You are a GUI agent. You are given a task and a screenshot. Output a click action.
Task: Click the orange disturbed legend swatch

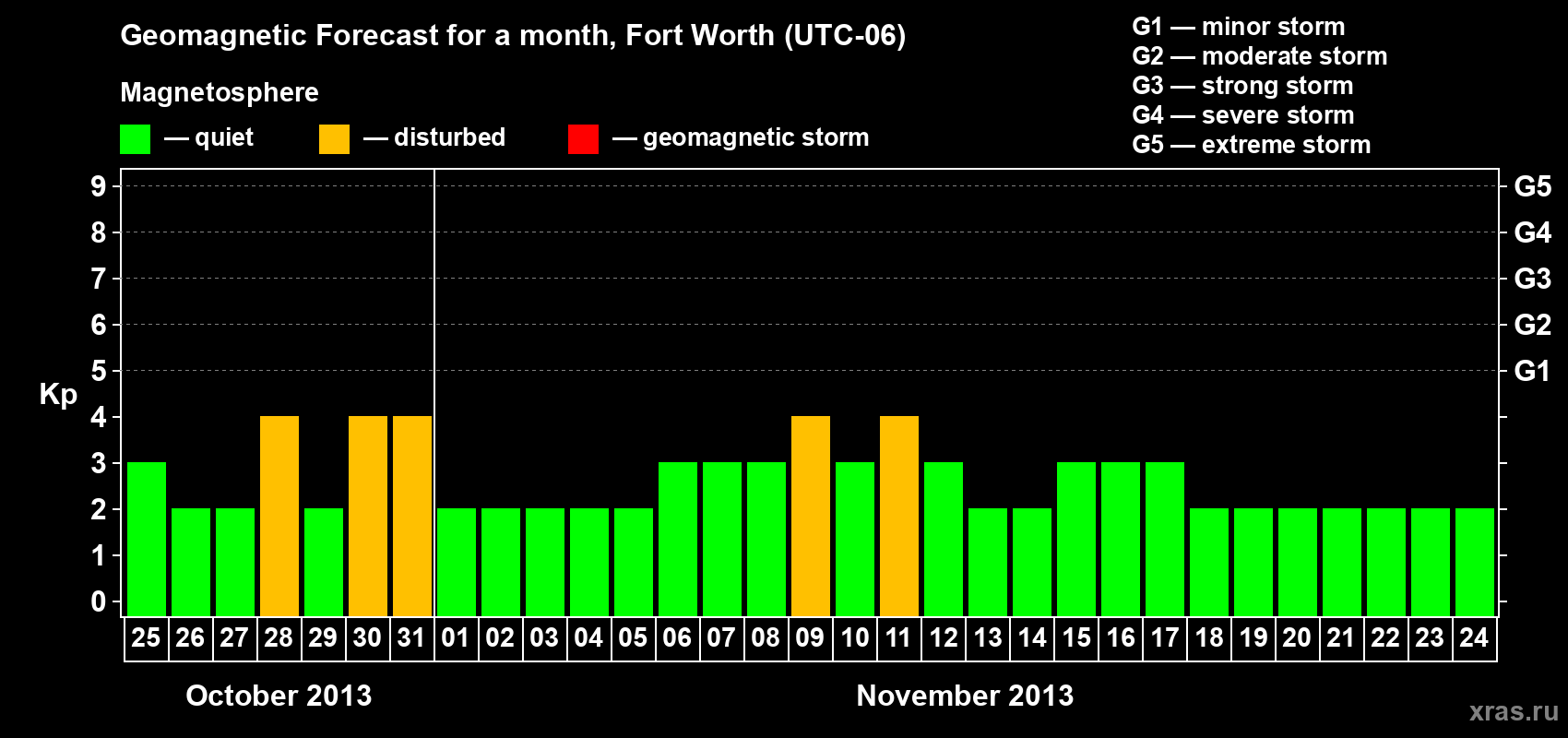(x=334, y=139)
